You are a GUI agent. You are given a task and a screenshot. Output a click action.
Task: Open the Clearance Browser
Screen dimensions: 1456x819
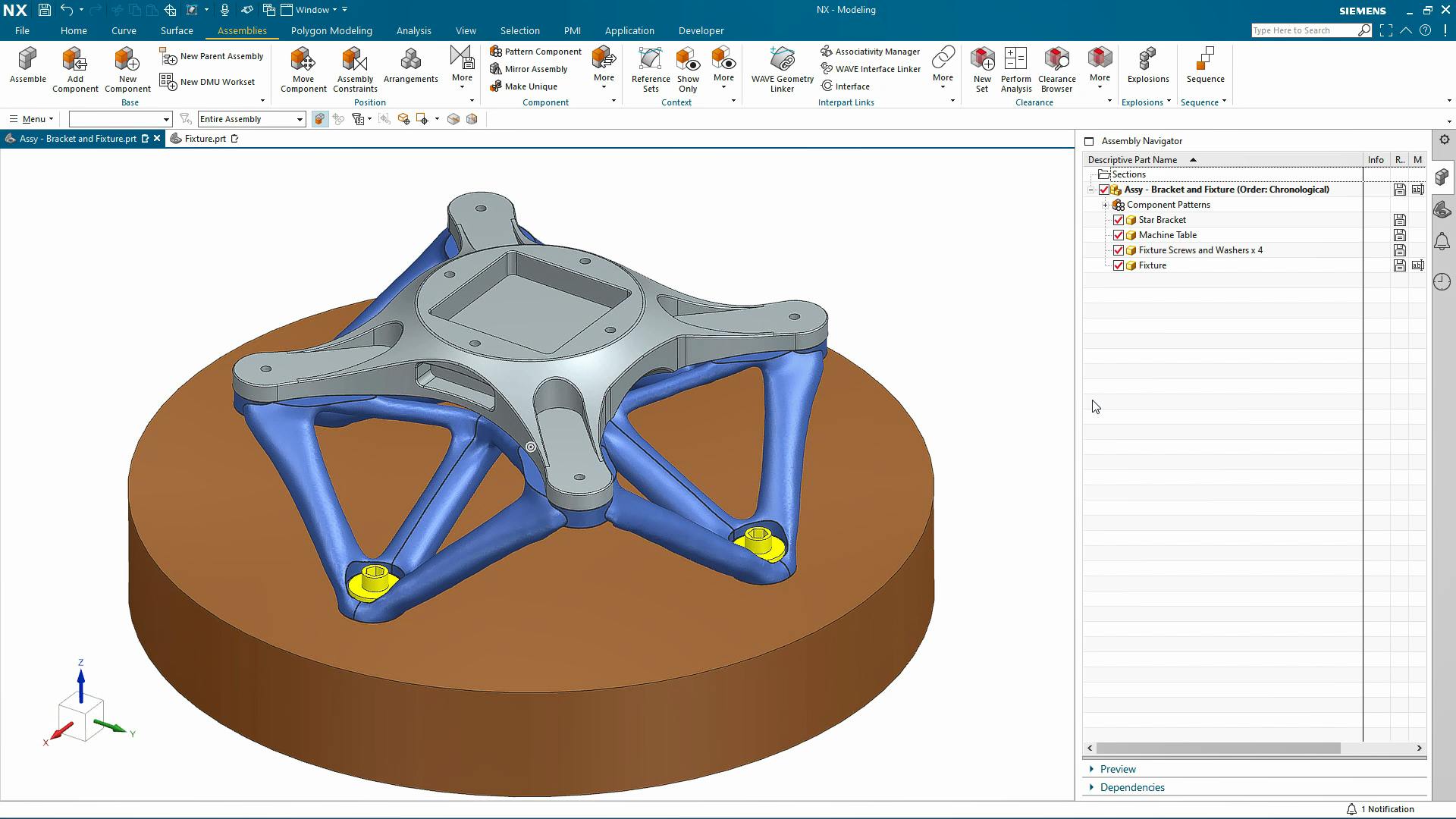click(1056, 61)
